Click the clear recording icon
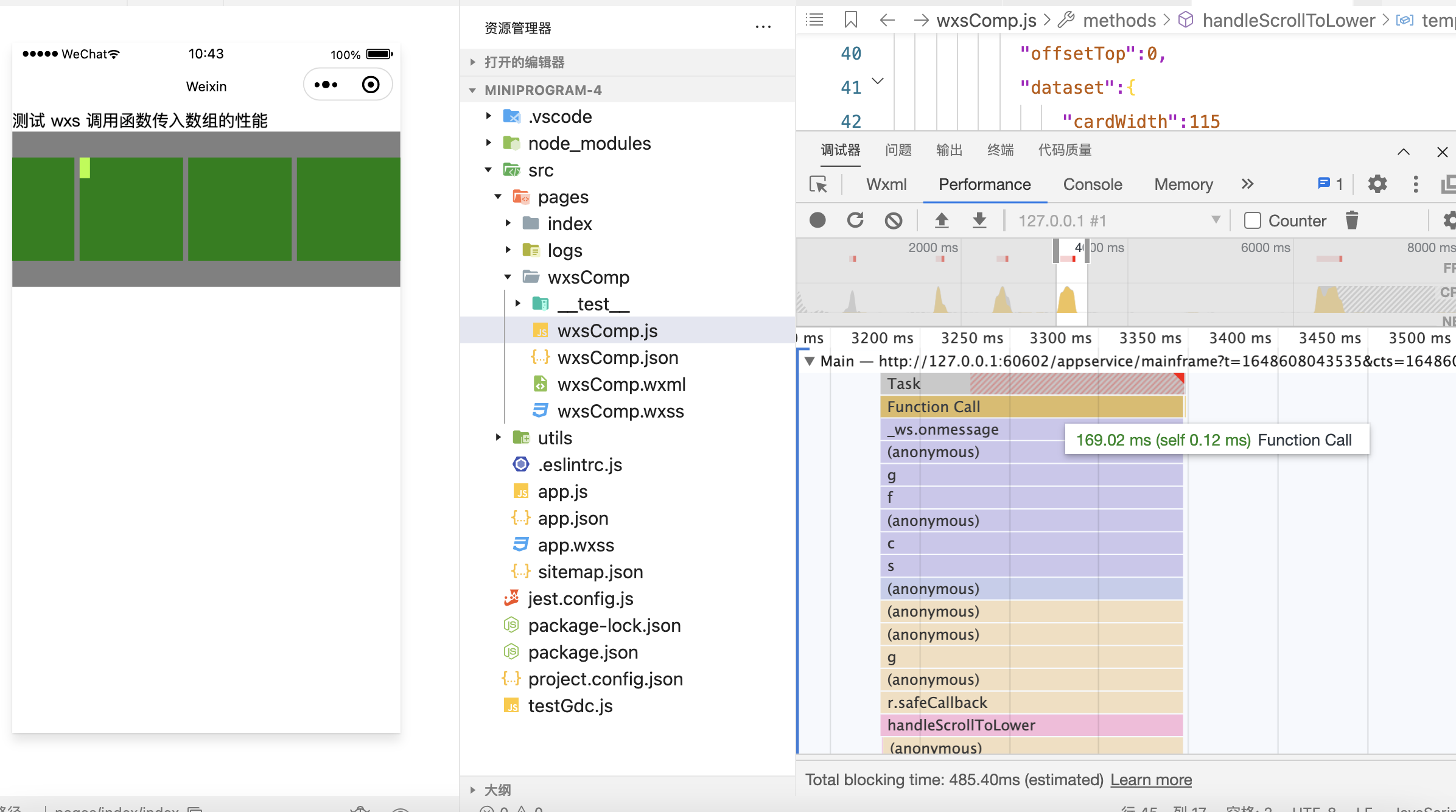 [893, 220]
